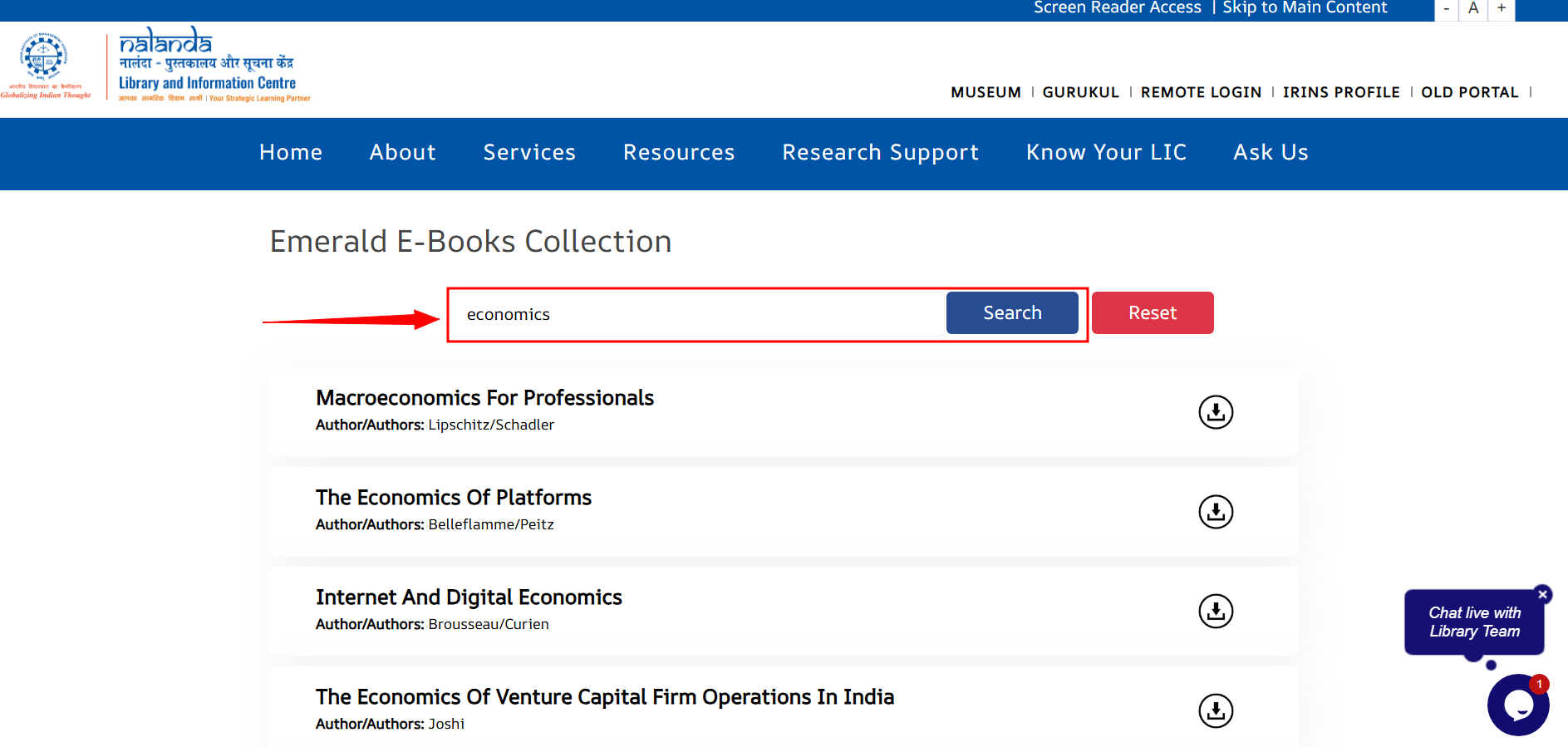Open the Resources menu
1568x747 pixels.
[679, 153]
